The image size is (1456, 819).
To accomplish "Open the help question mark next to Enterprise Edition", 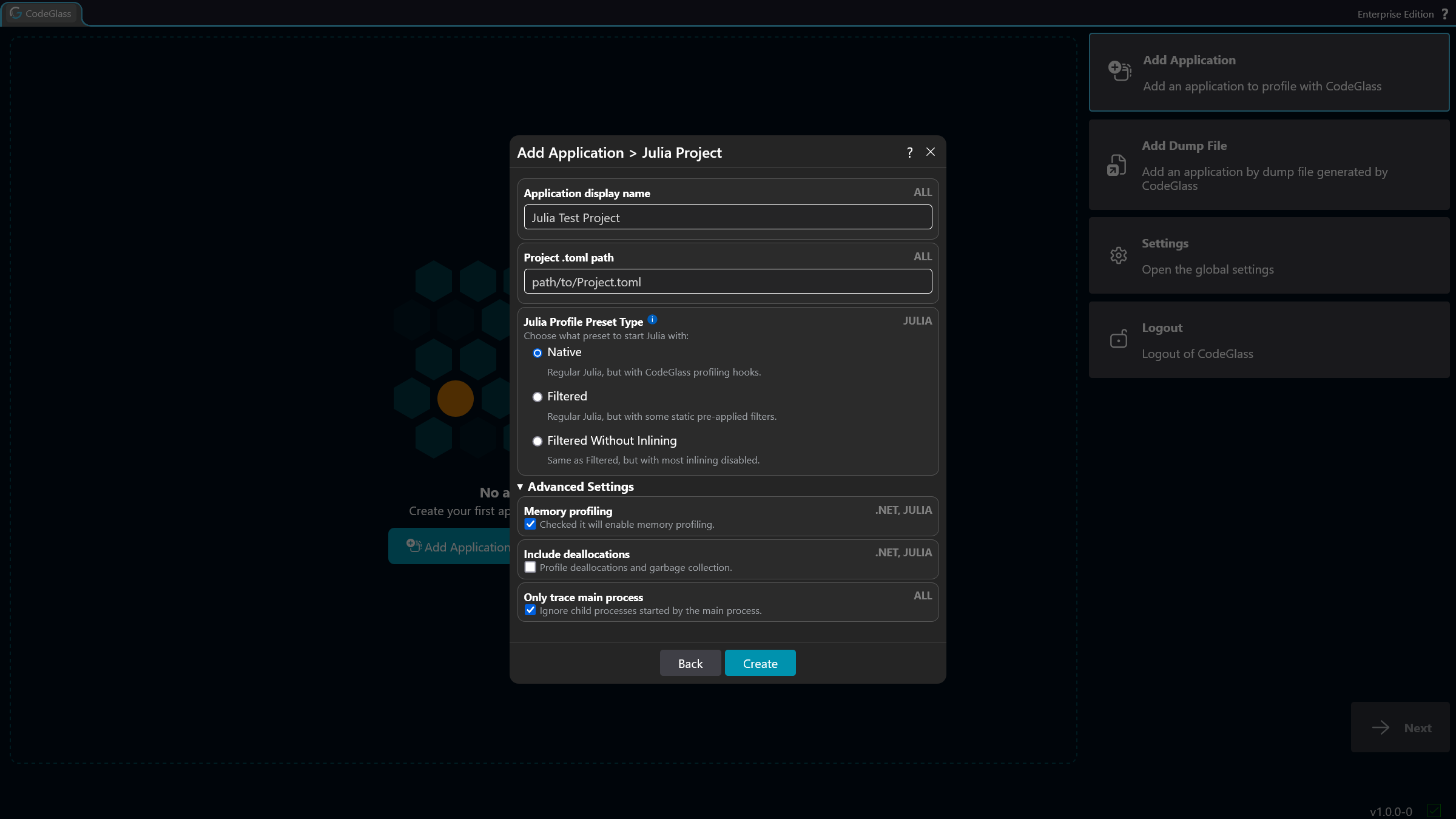I will (x=1445, y=13).
